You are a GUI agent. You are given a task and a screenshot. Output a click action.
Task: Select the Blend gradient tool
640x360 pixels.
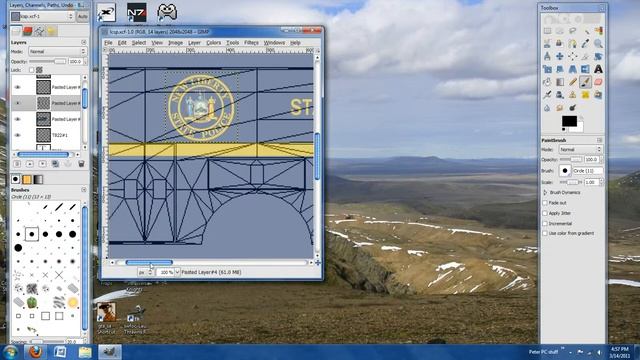(x=560, y=82)
